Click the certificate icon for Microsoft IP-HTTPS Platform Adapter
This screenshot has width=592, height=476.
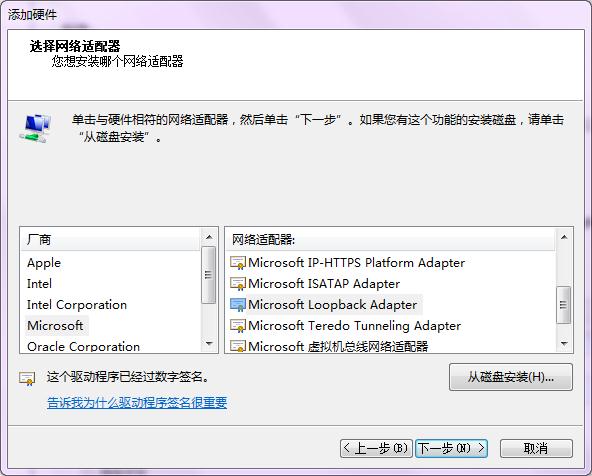[238, 263]
